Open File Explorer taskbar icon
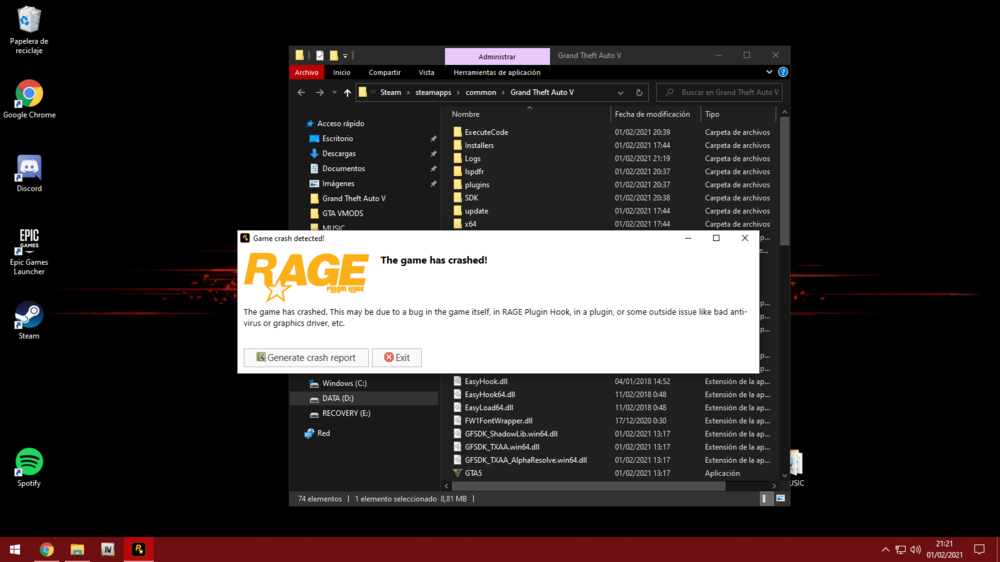This screenshot has width=1000, height=562. tap(77, 549)
